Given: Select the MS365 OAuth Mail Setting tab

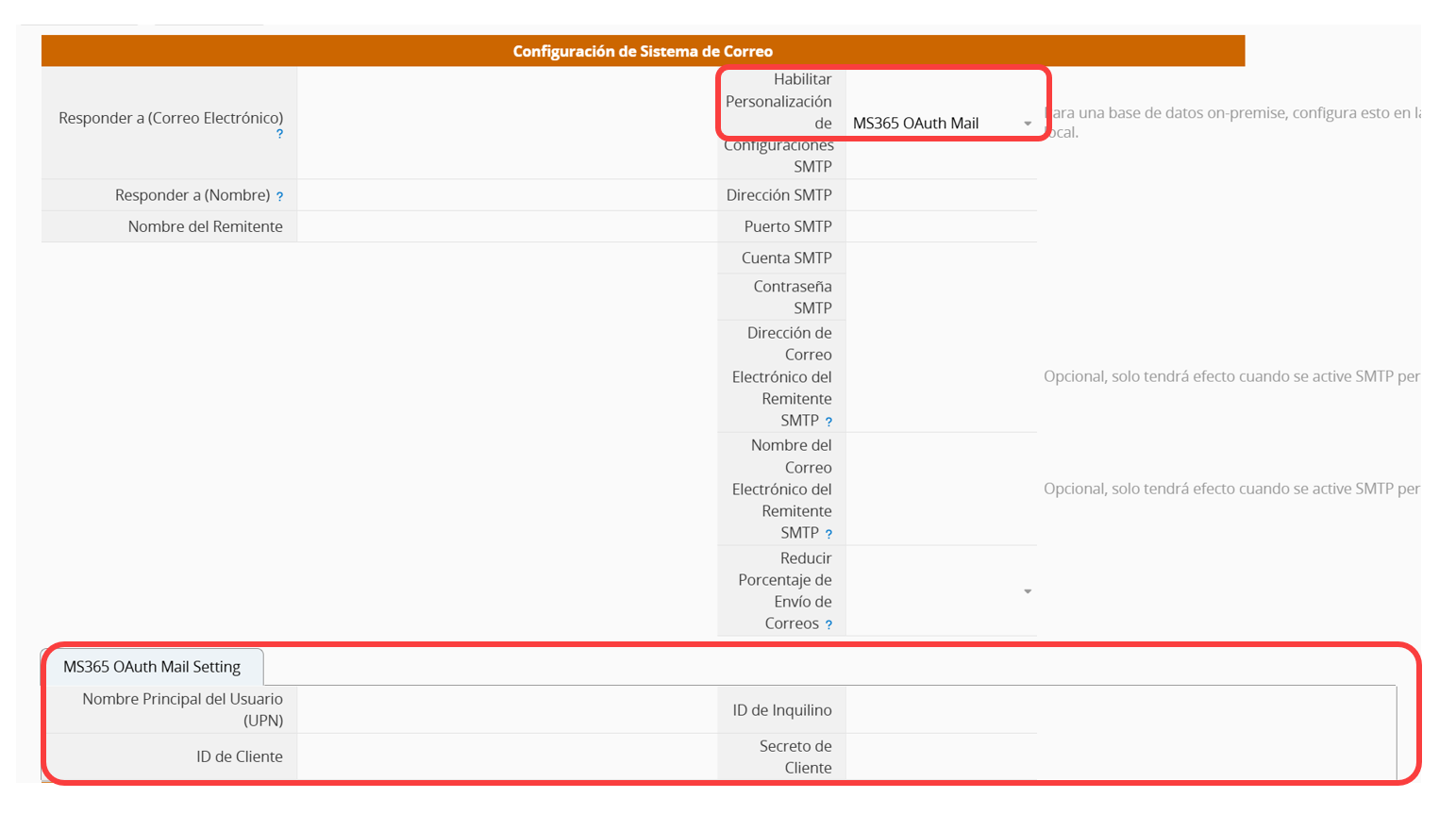Looking at the screenshot, I should [152, 667].
